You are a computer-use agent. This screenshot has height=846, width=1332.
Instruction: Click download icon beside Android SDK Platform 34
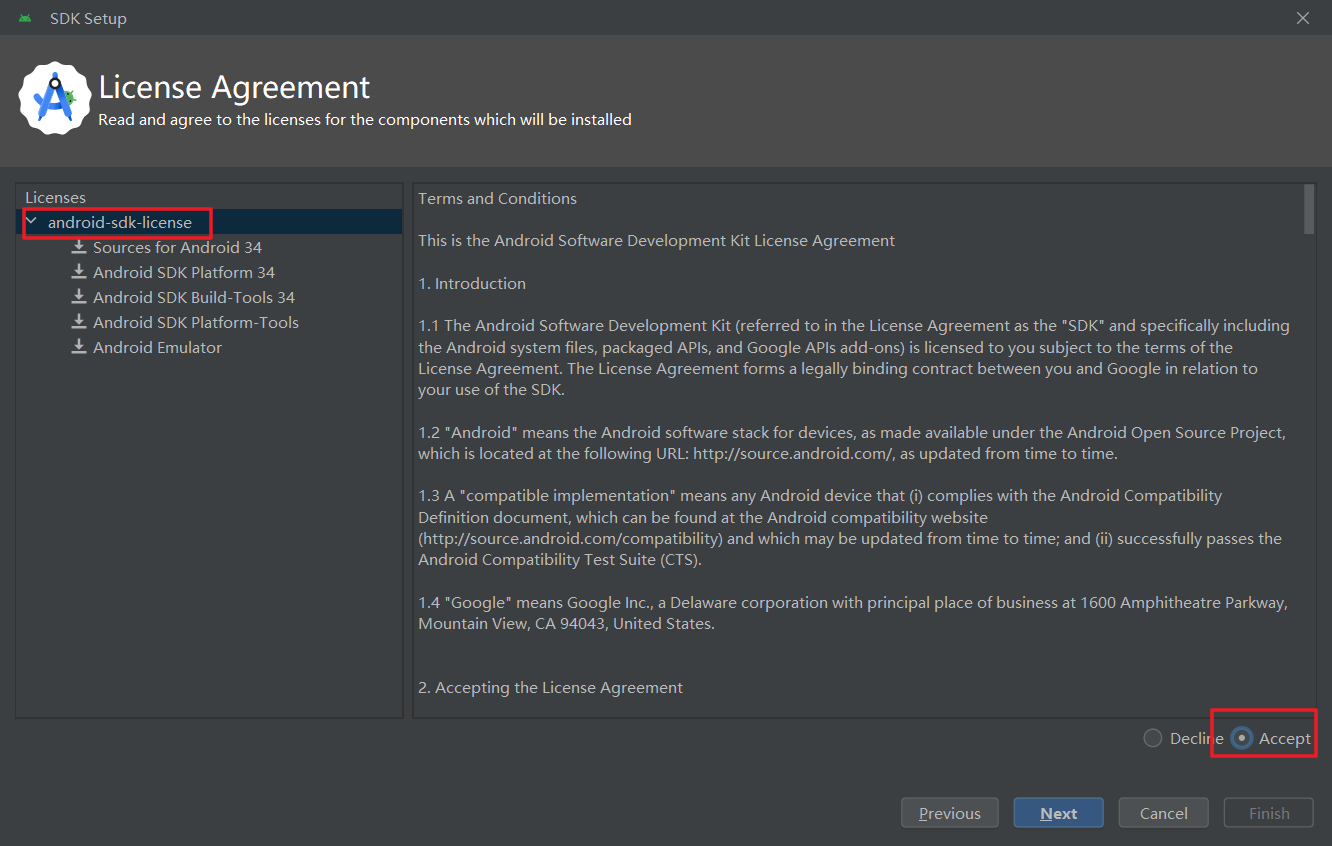tap(79, 272)
